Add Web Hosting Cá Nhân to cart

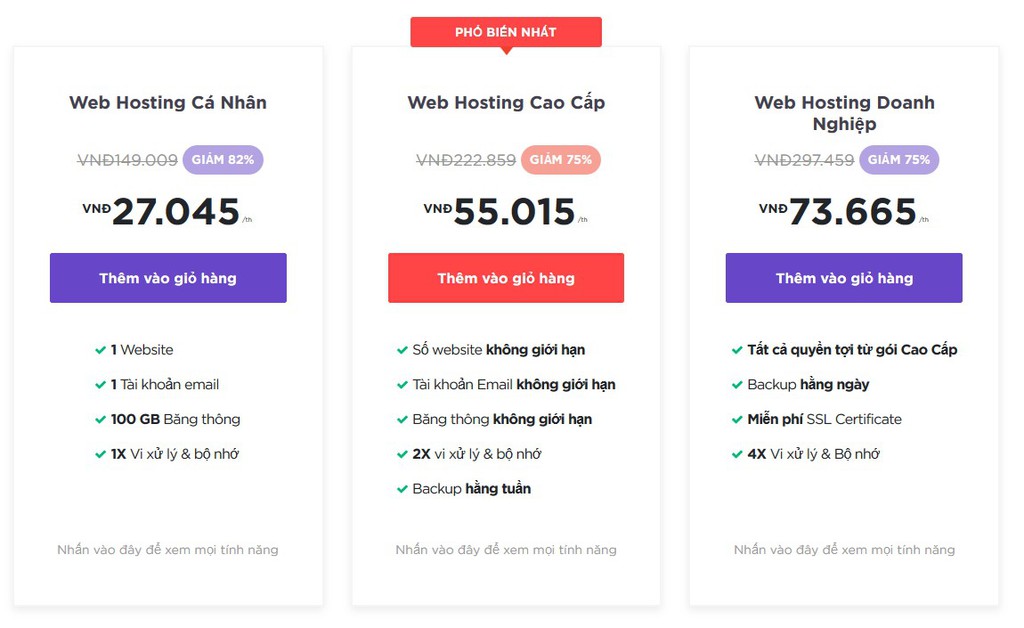168,278
